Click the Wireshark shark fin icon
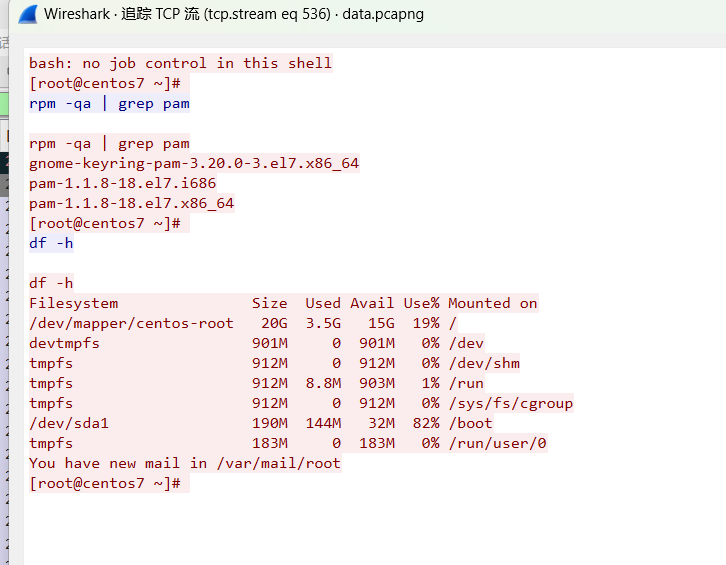 28,14
